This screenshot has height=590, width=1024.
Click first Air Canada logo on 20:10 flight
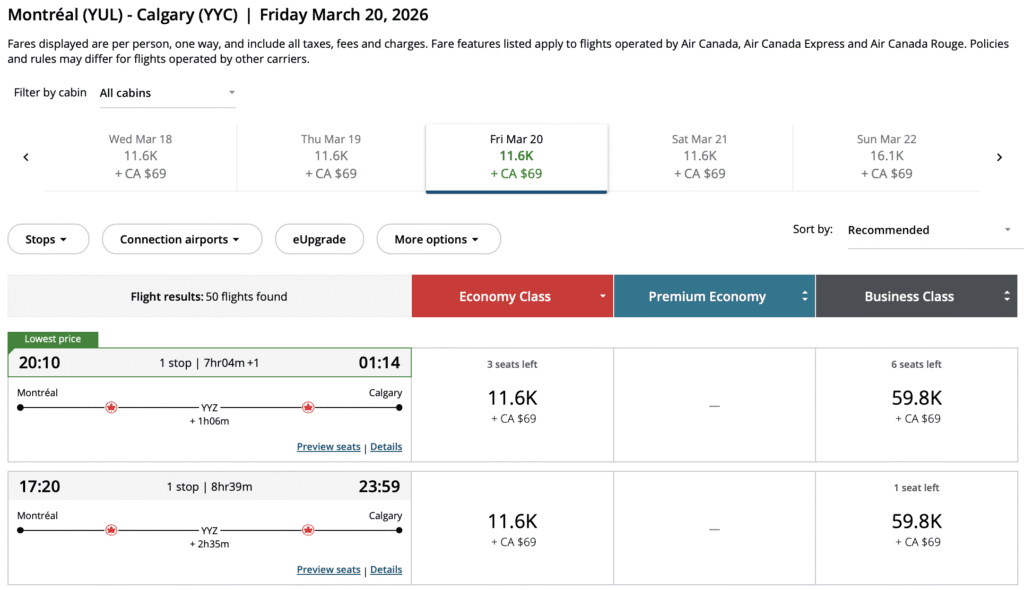click(111, 407)
